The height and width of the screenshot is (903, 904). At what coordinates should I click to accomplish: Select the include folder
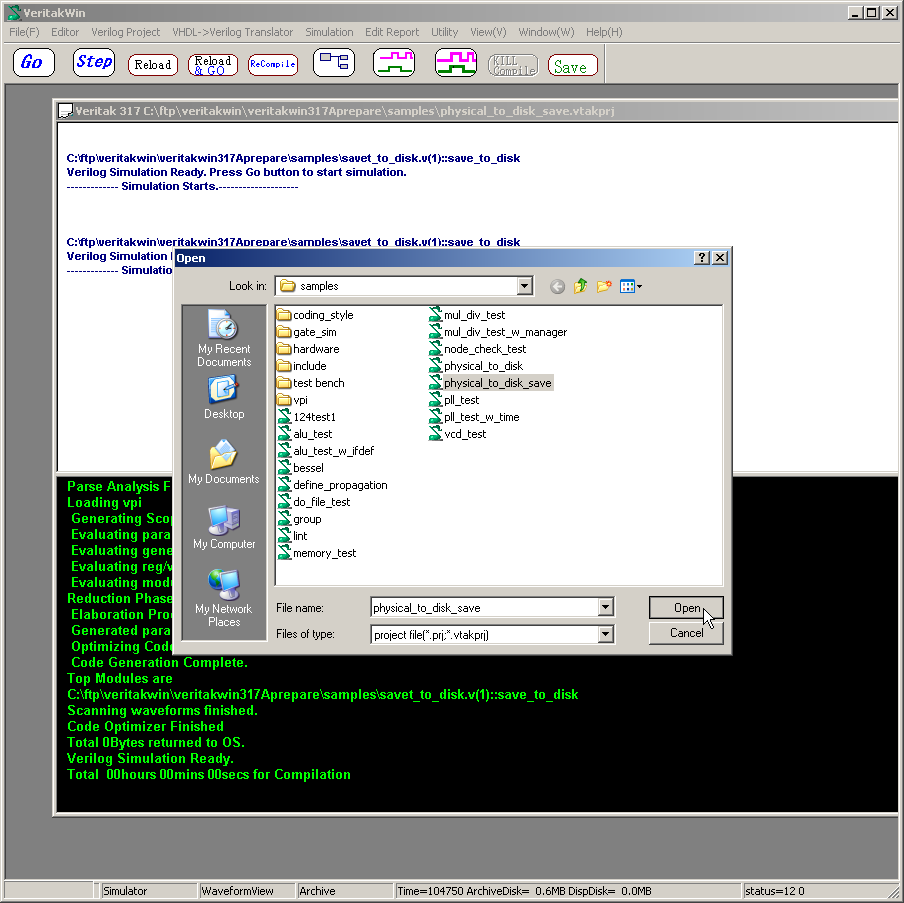302,366
